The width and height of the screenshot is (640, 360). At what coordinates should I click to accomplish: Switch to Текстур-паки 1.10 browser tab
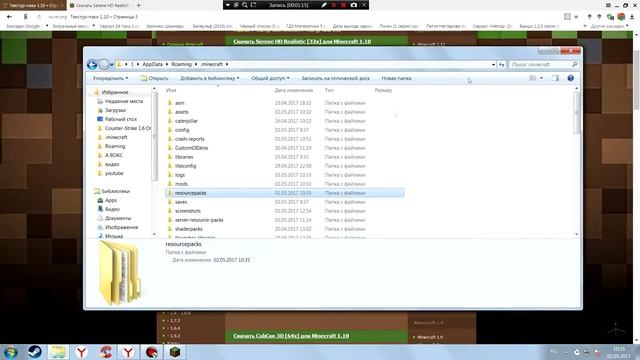point(33,5)
